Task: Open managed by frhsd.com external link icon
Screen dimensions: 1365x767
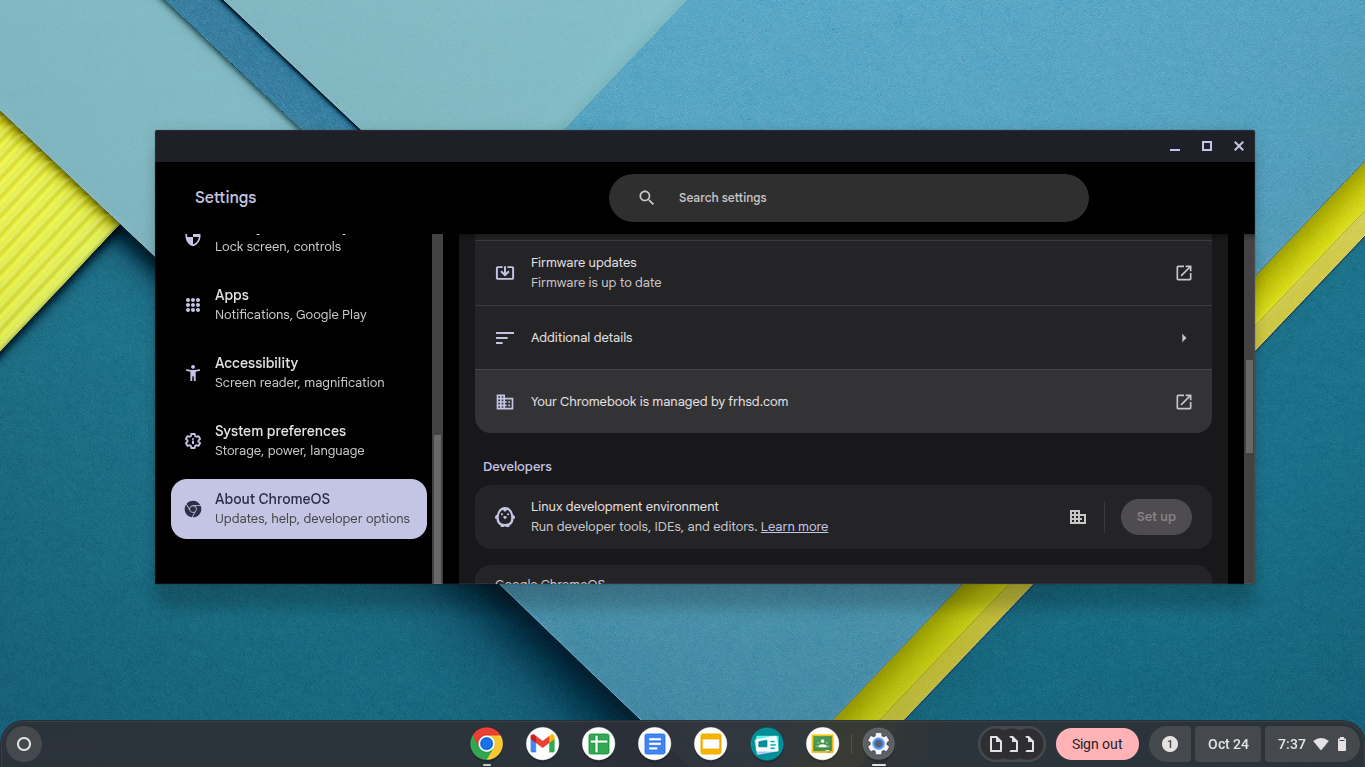Action: (1183, 402)
